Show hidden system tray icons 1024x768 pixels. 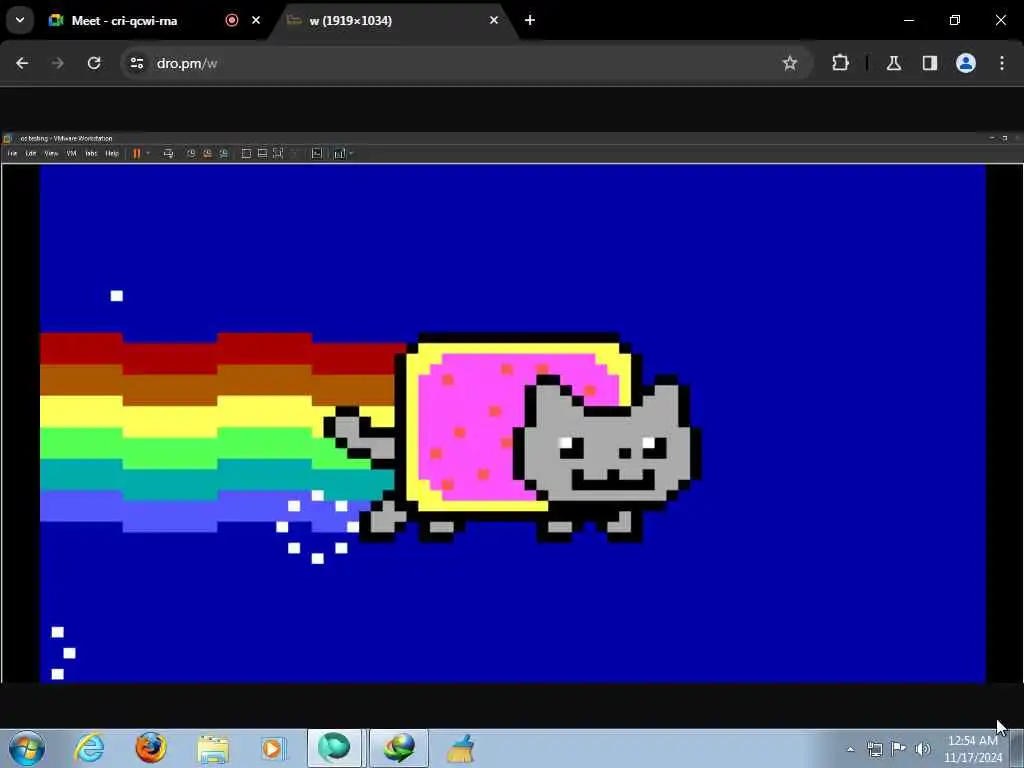pos(850,749)
